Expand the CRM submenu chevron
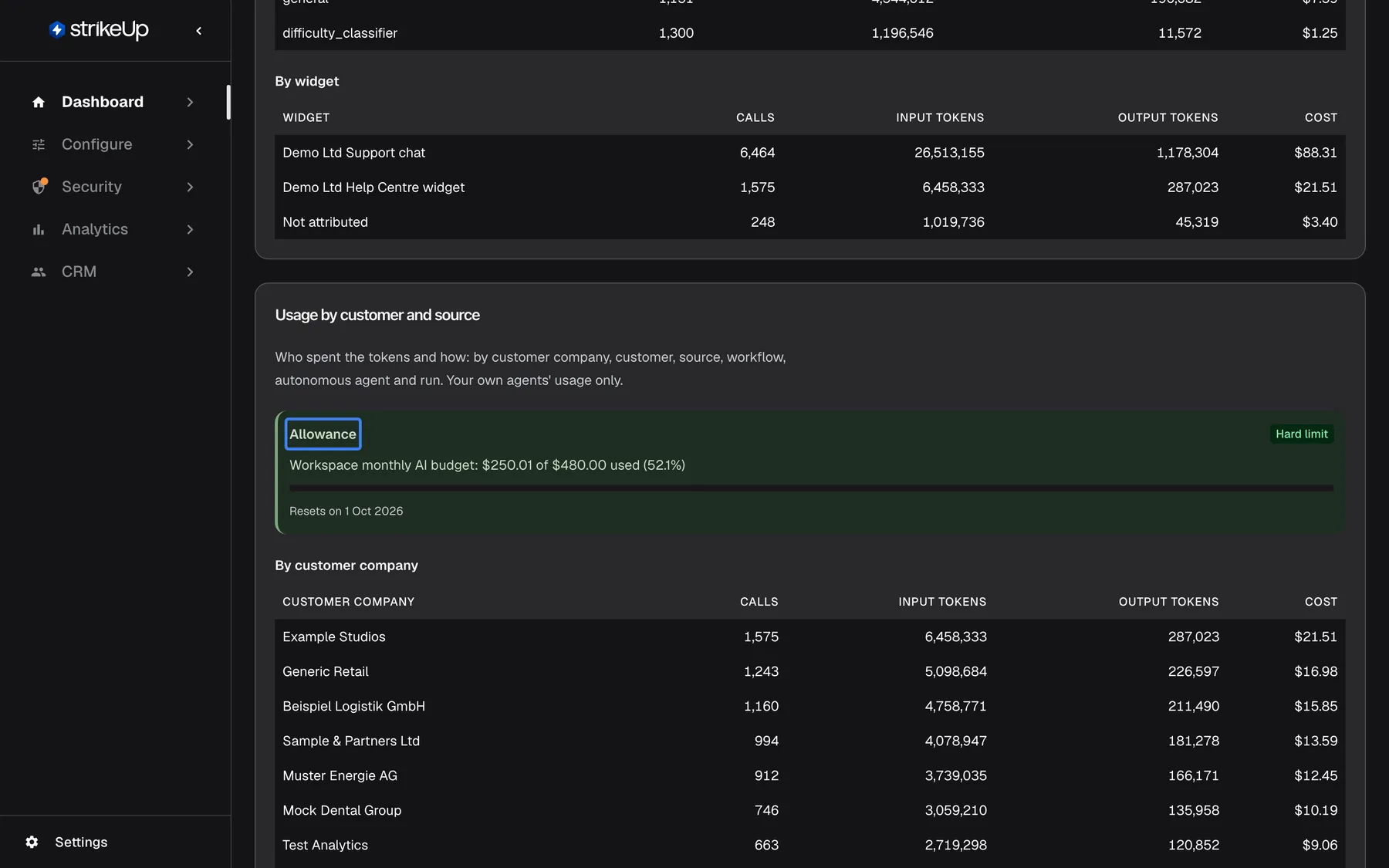 coord(190,272)
